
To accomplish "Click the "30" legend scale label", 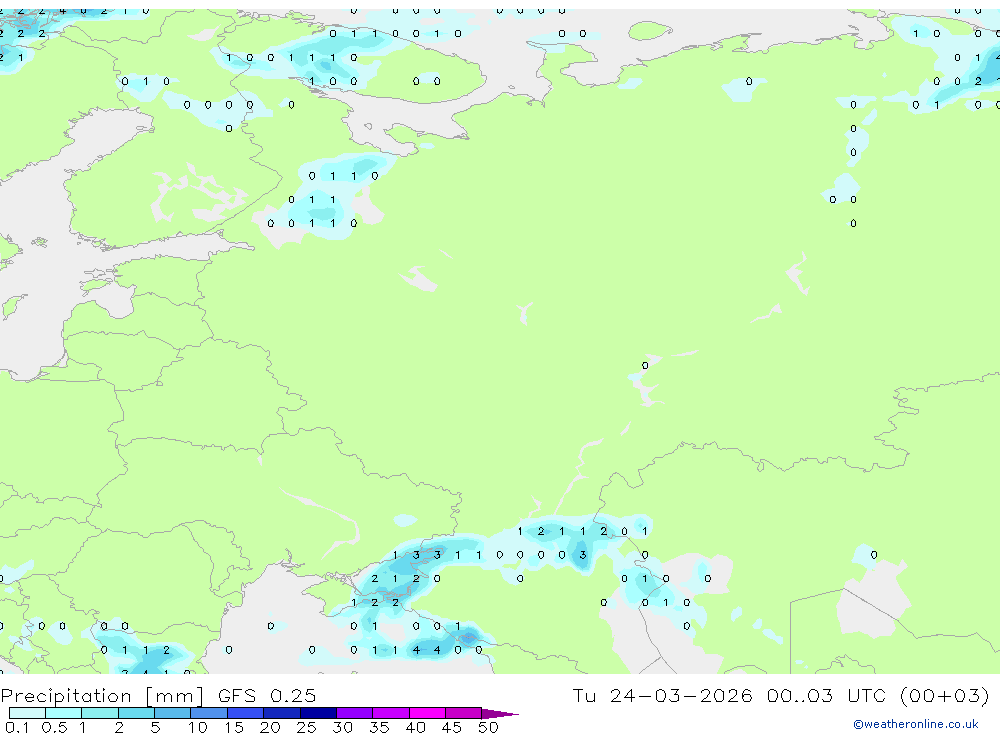I will [x=342, y=727].
